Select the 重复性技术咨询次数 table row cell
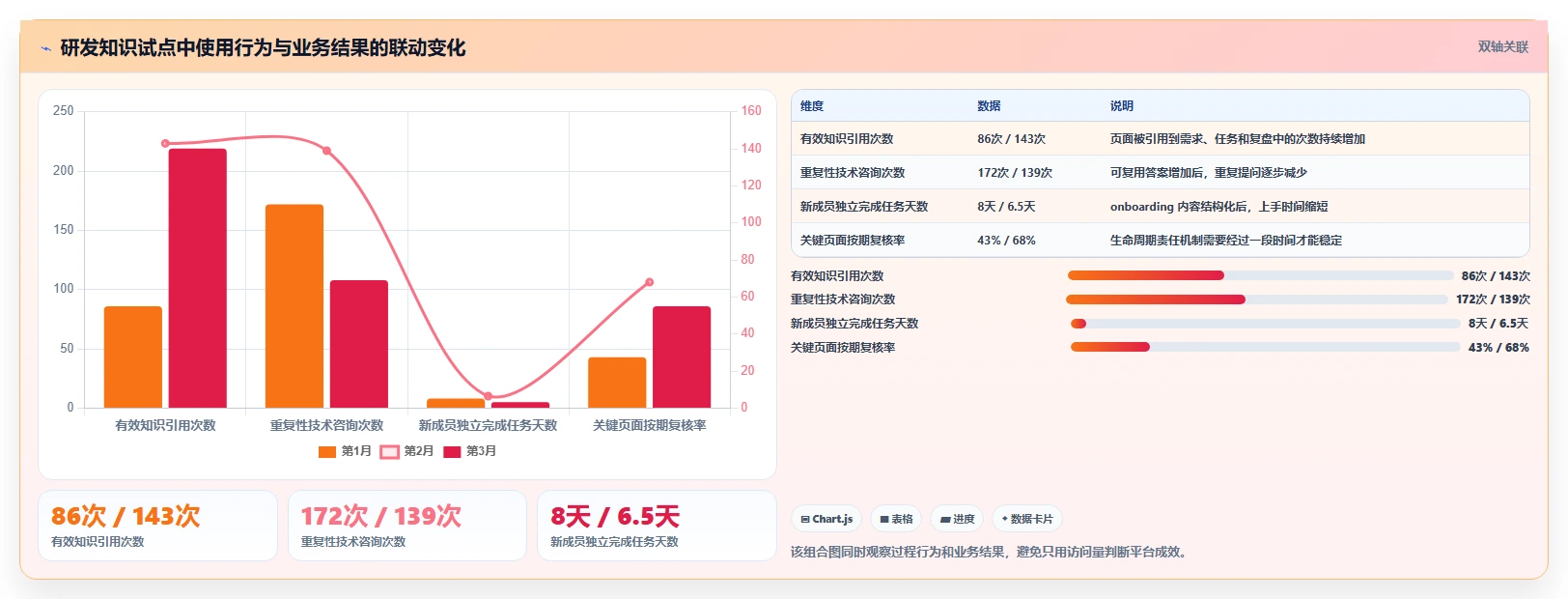The image size is (1568, 599). (x=853, y=173)
